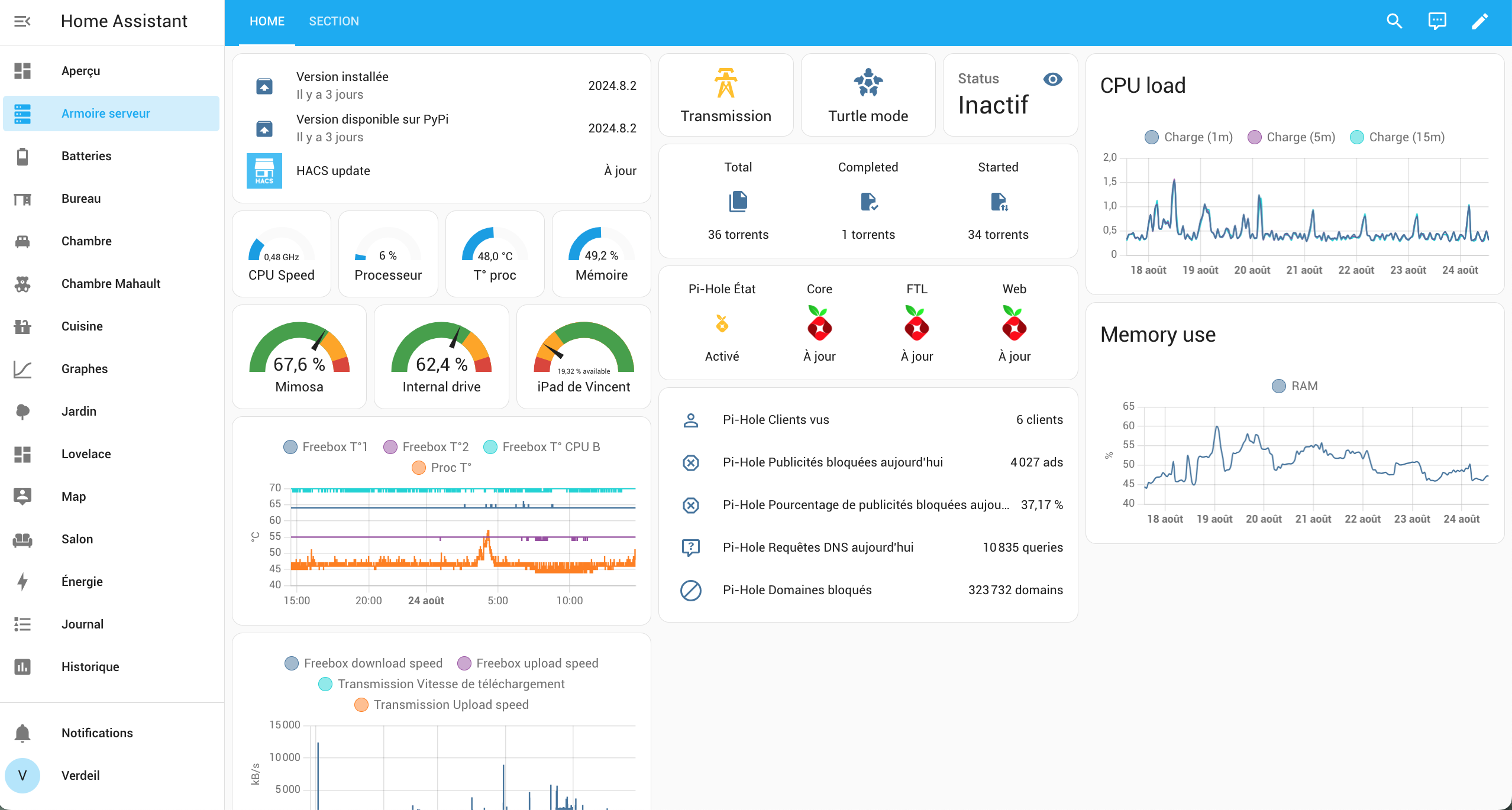The width and height of the screenshot is (1512, 810).
Task: Toggle Transmission Upload speed legend
Action: [441, 705]
